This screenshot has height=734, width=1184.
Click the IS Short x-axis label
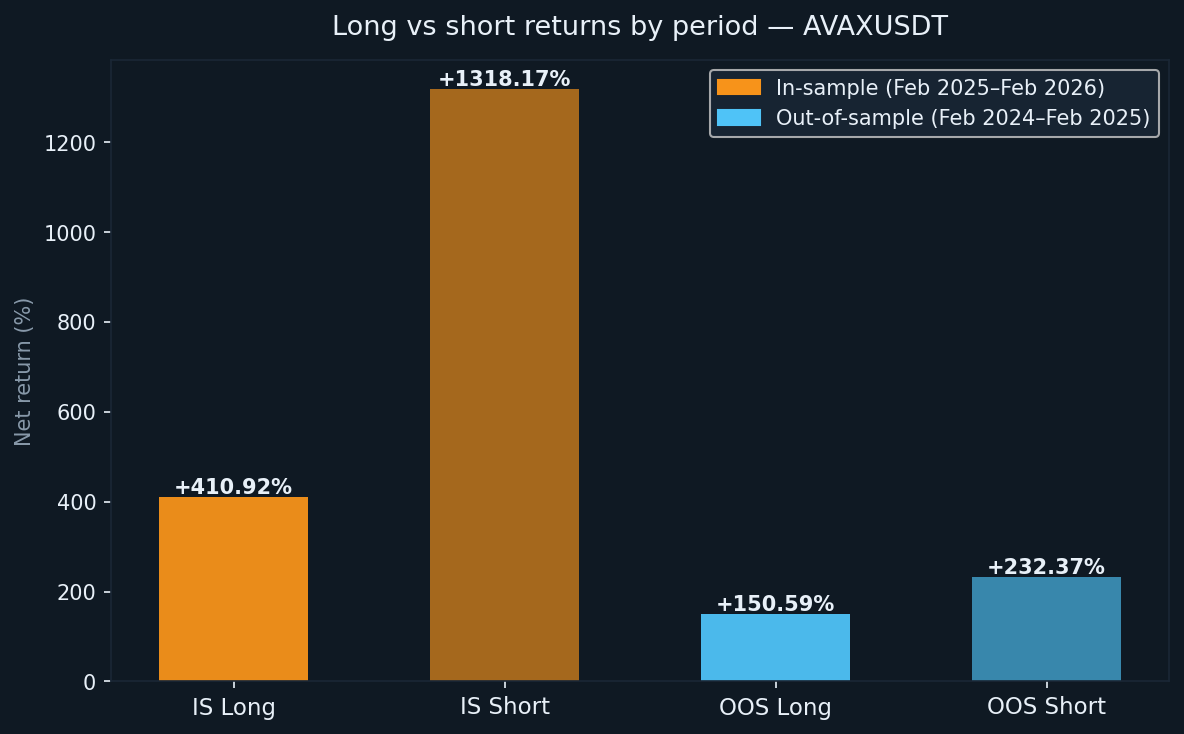505,707
